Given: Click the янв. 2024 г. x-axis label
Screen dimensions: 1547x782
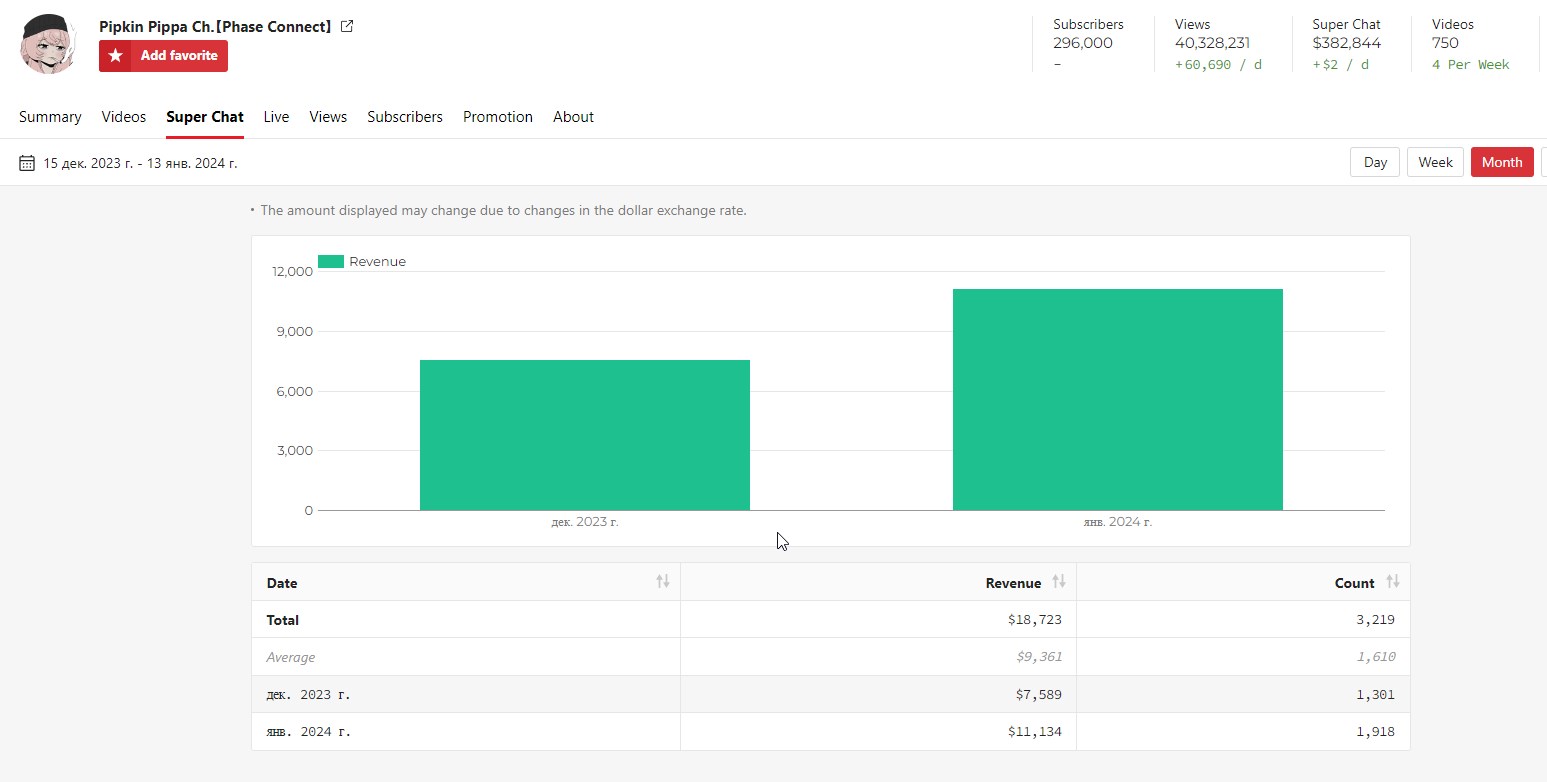Looking at the screenshot, I should click(1118, 522).
